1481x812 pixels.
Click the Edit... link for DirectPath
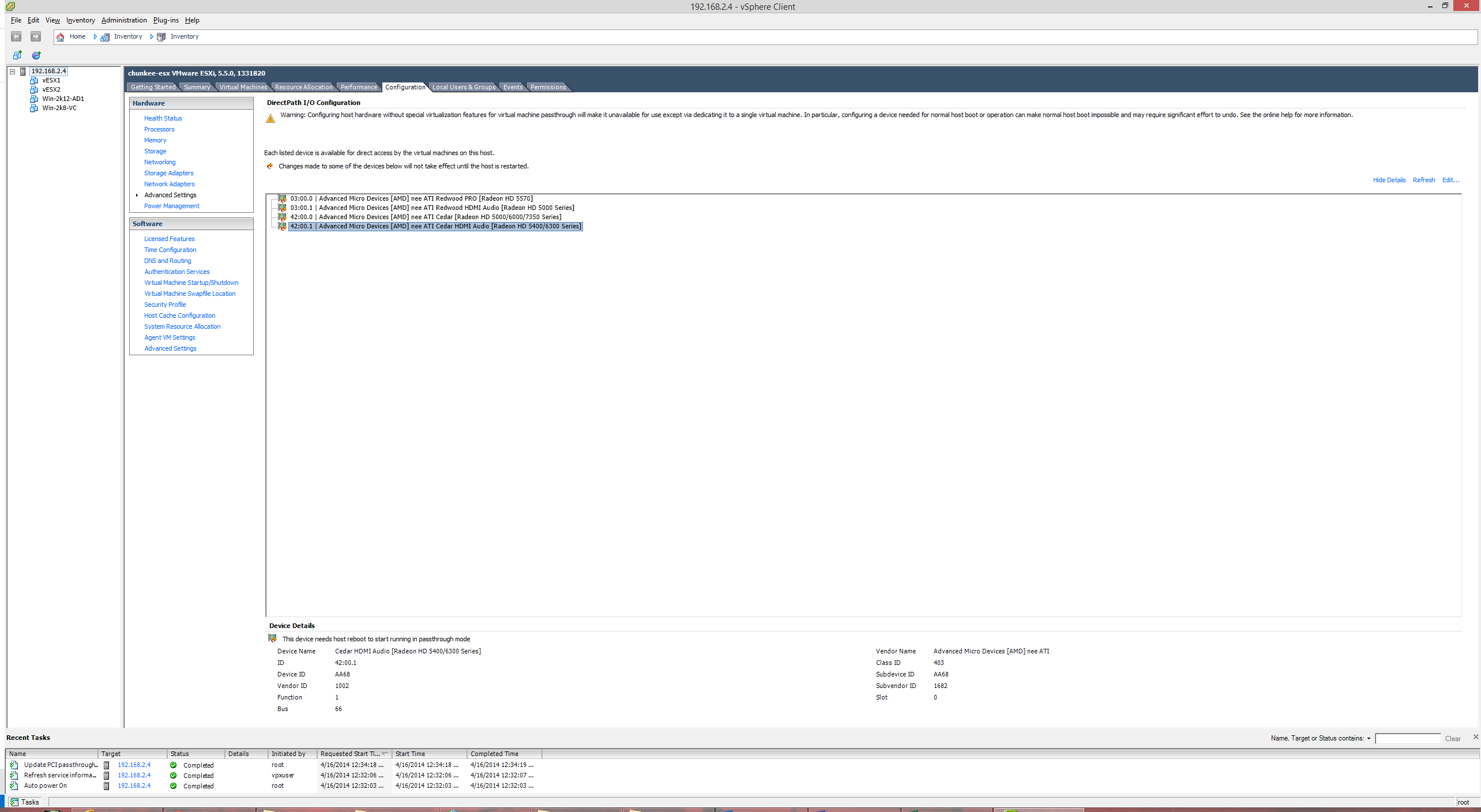click(1450, 180)
